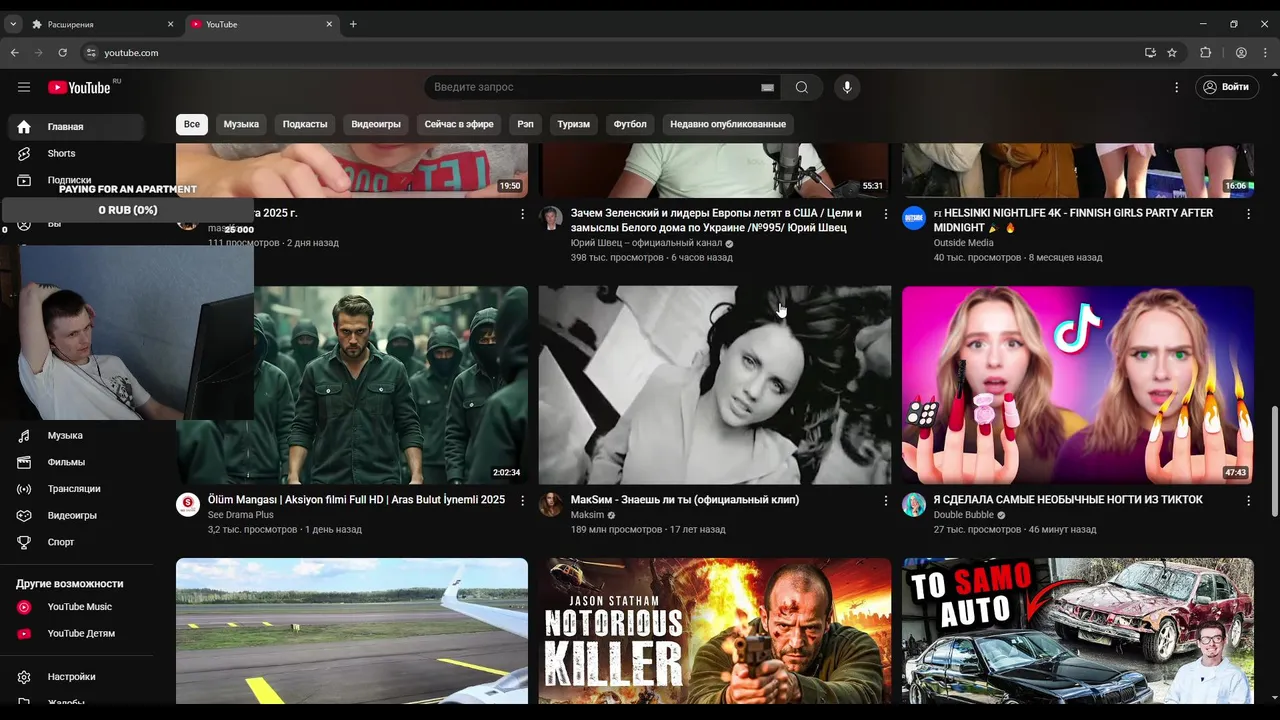The image size is (1280, 720).
Task: Open options menu for the 2025 г. video
Action: coord(522,214)
